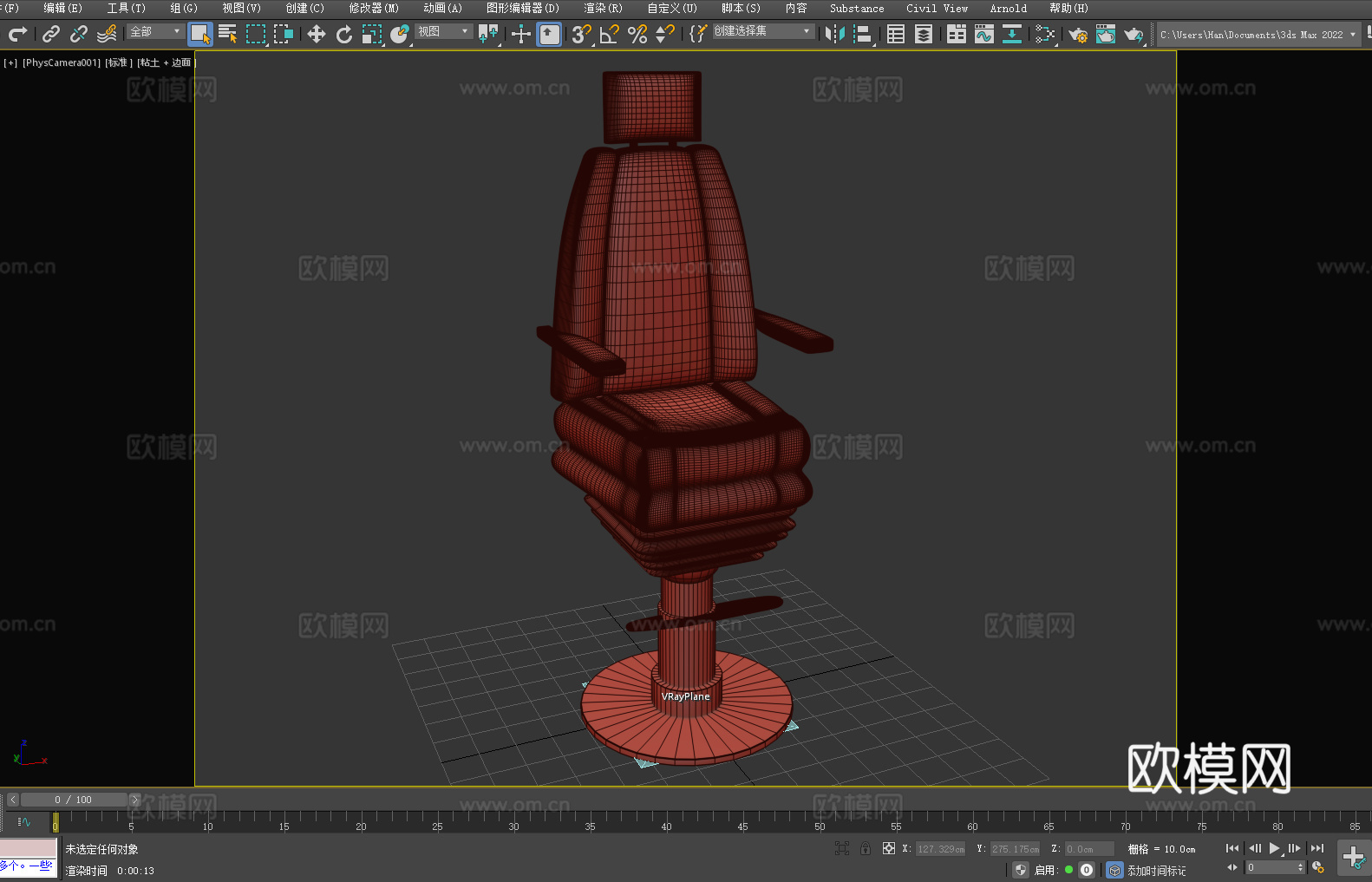Open 粘土 + 边面 viewport display menu
1372x882 pixels.
point(166,62)
